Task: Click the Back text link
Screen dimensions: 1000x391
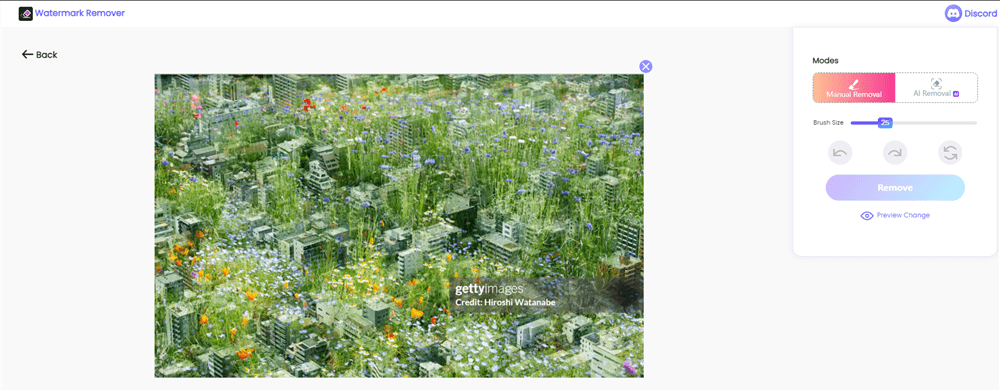Action: [47, 55]
